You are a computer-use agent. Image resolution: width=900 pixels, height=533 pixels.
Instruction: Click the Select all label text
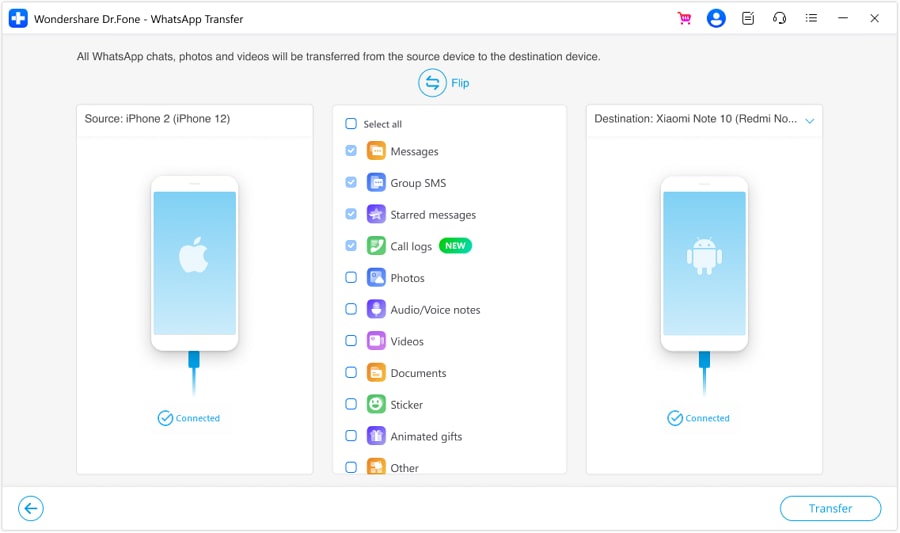pos(382,124)
